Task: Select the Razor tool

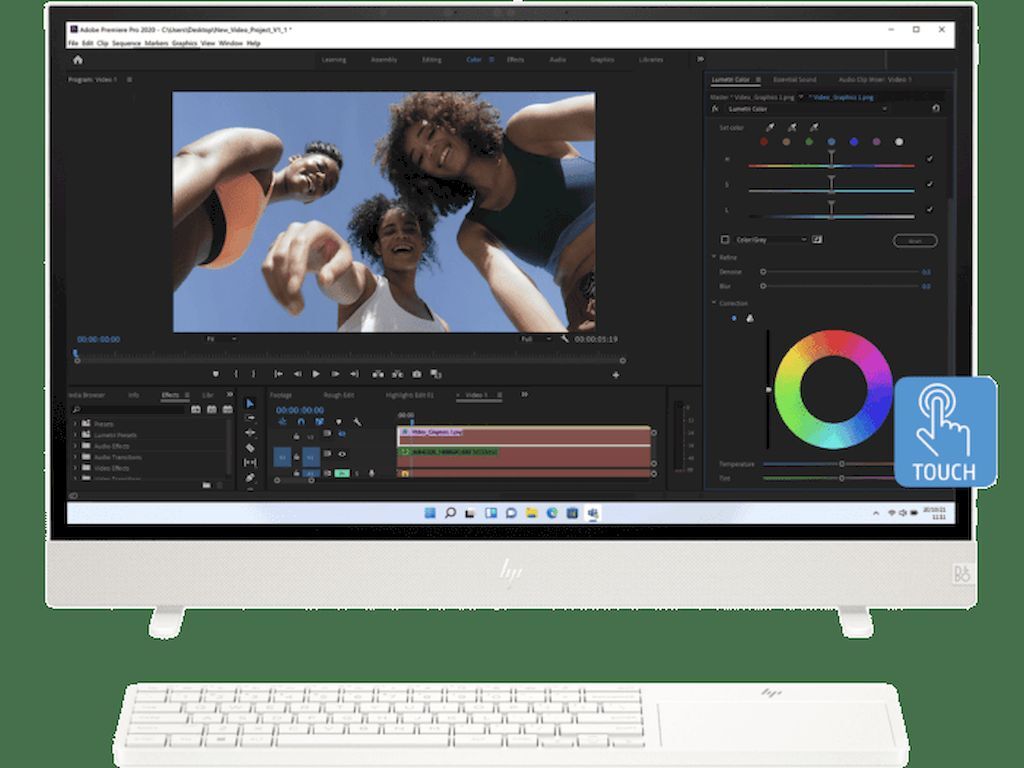Action: [x=249, y=447]
